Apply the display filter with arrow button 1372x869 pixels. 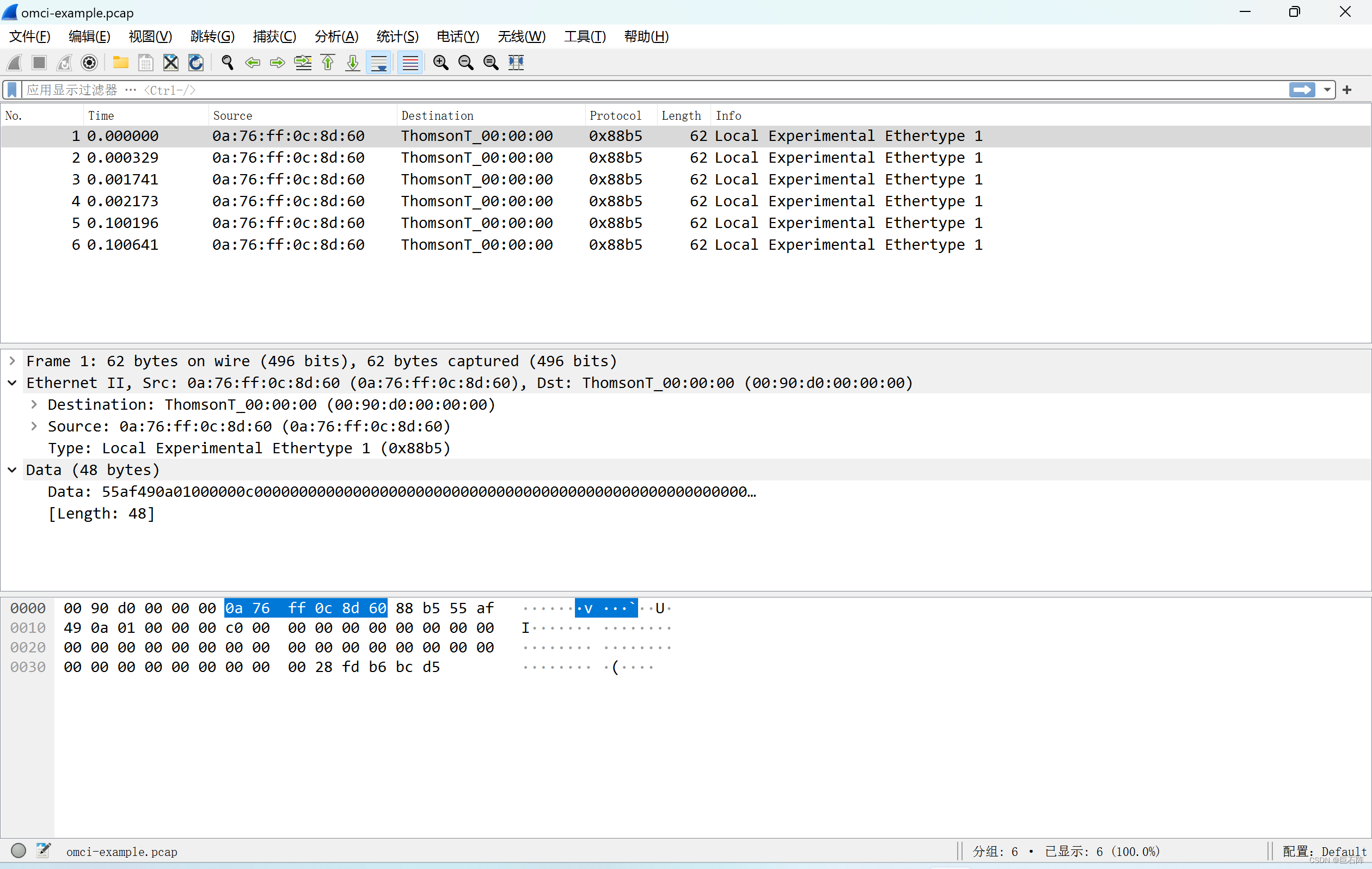(1302, 89)
